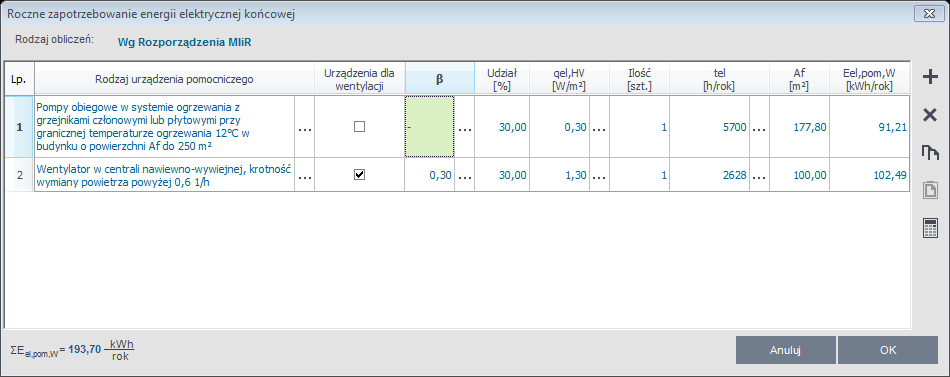Open the qel,HV picker next to 1,30

tap(599, 176)
